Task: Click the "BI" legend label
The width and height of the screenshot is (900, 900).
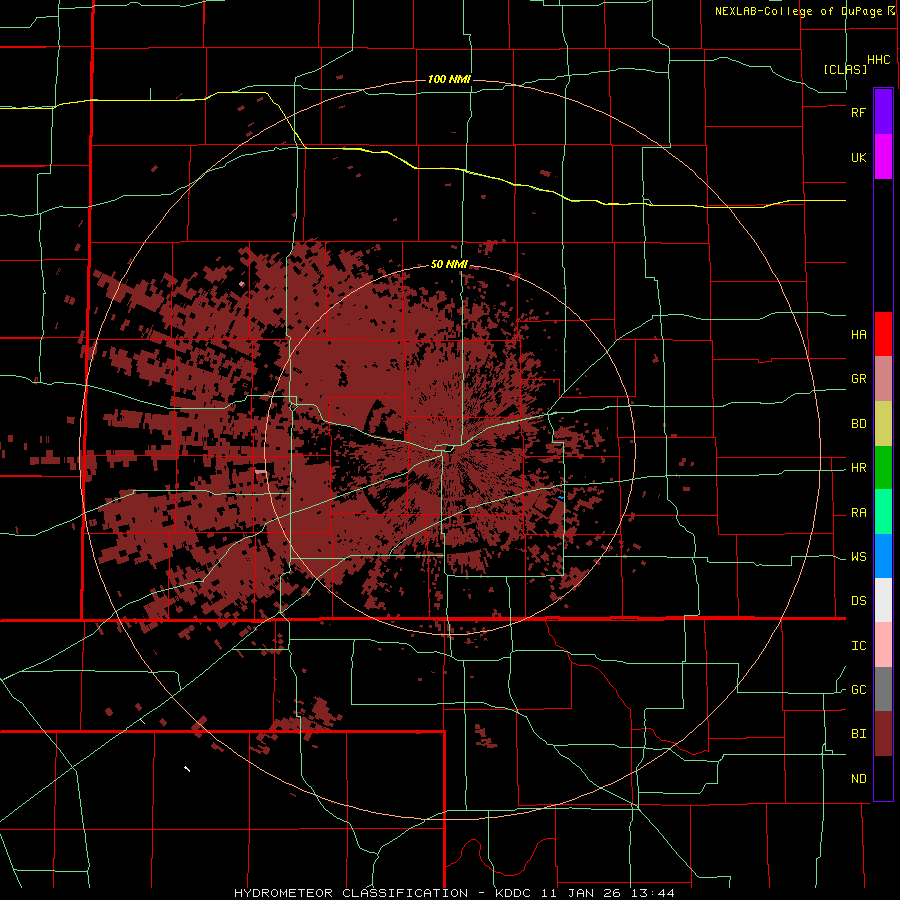Action: tap(858, 734)
